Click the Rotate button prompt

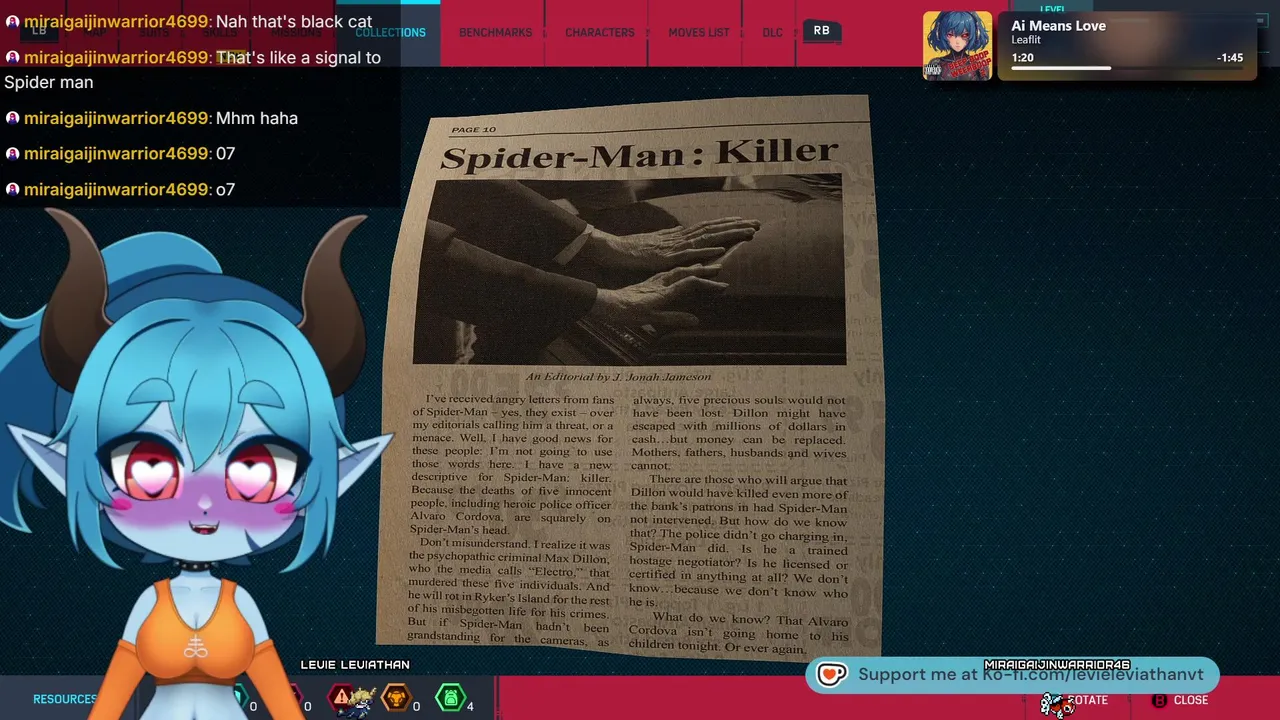click(x=1087, y=700)
